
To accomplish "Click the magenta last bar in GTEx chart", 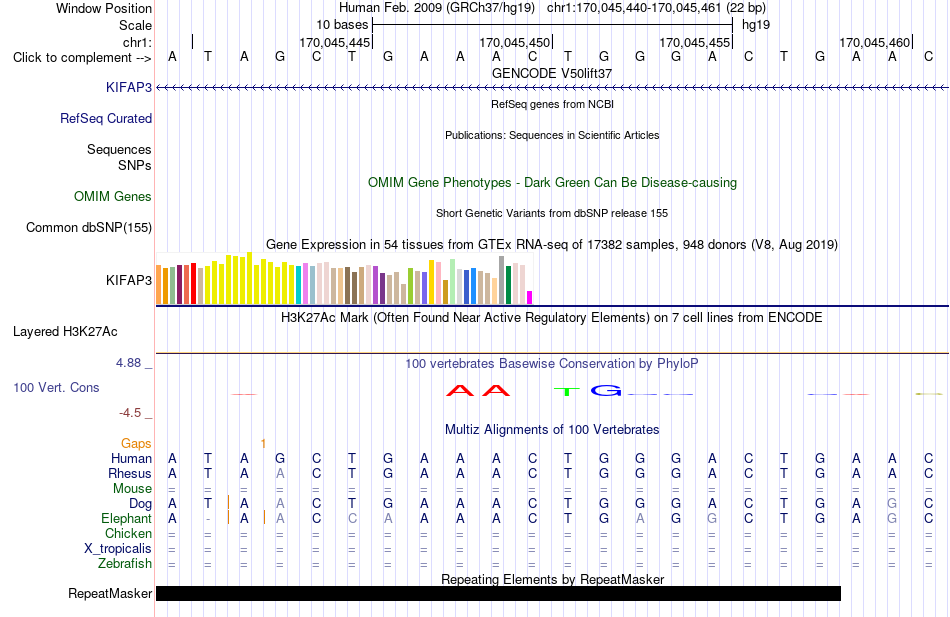I will point(530,298).
